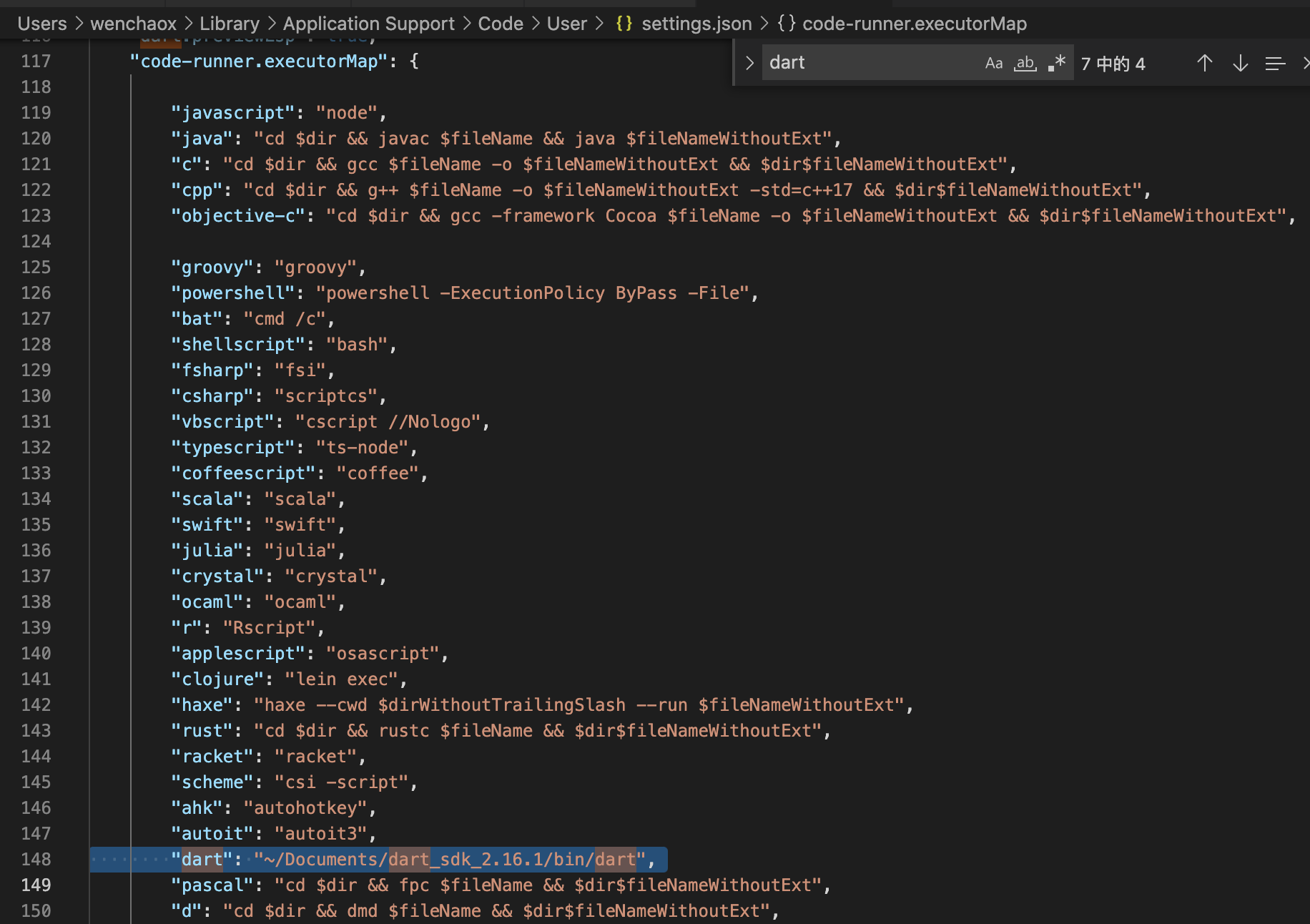
Task: Click the "ocaml" key on line 138
Action: (207, 602)
